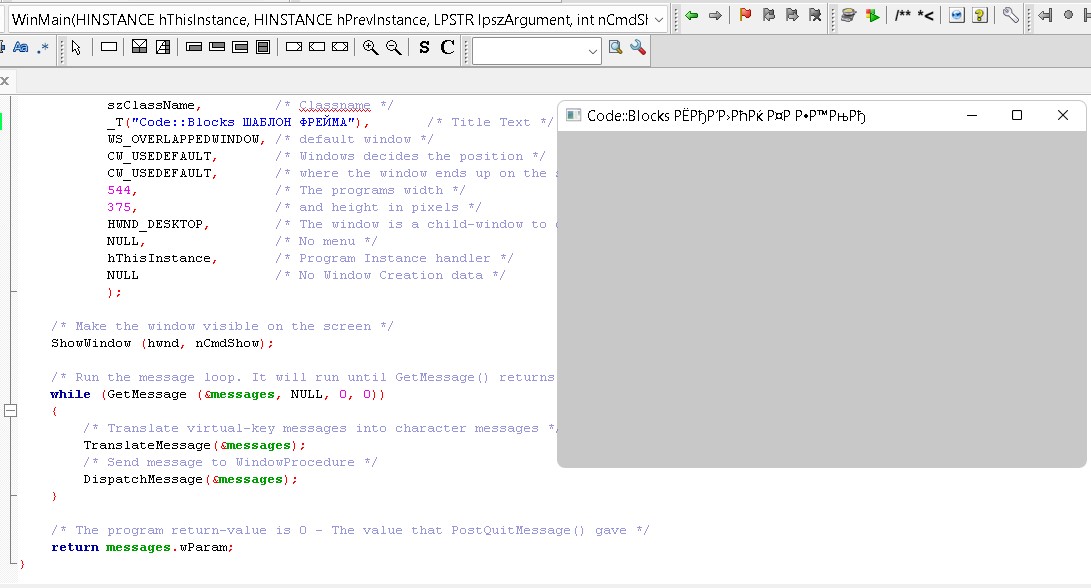The image size is (1091, 588).
Task: Click the bold S toolbar icon
Action: 424,47
